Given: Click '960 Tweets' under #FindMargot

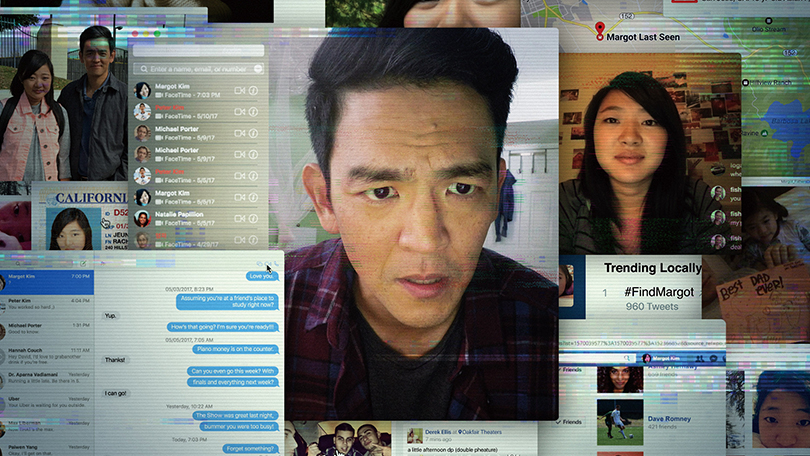Looking at the screenshot, I should click(x=652, y=307).
